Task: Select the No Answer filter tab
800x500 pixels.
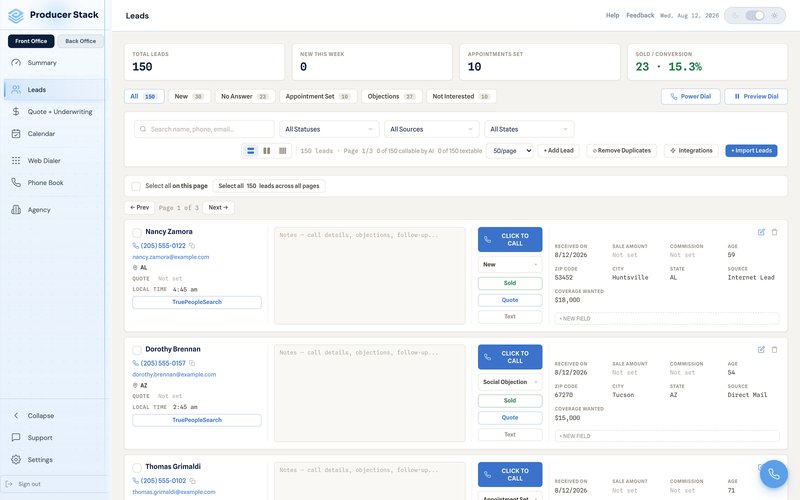Action: pos(244,96)
